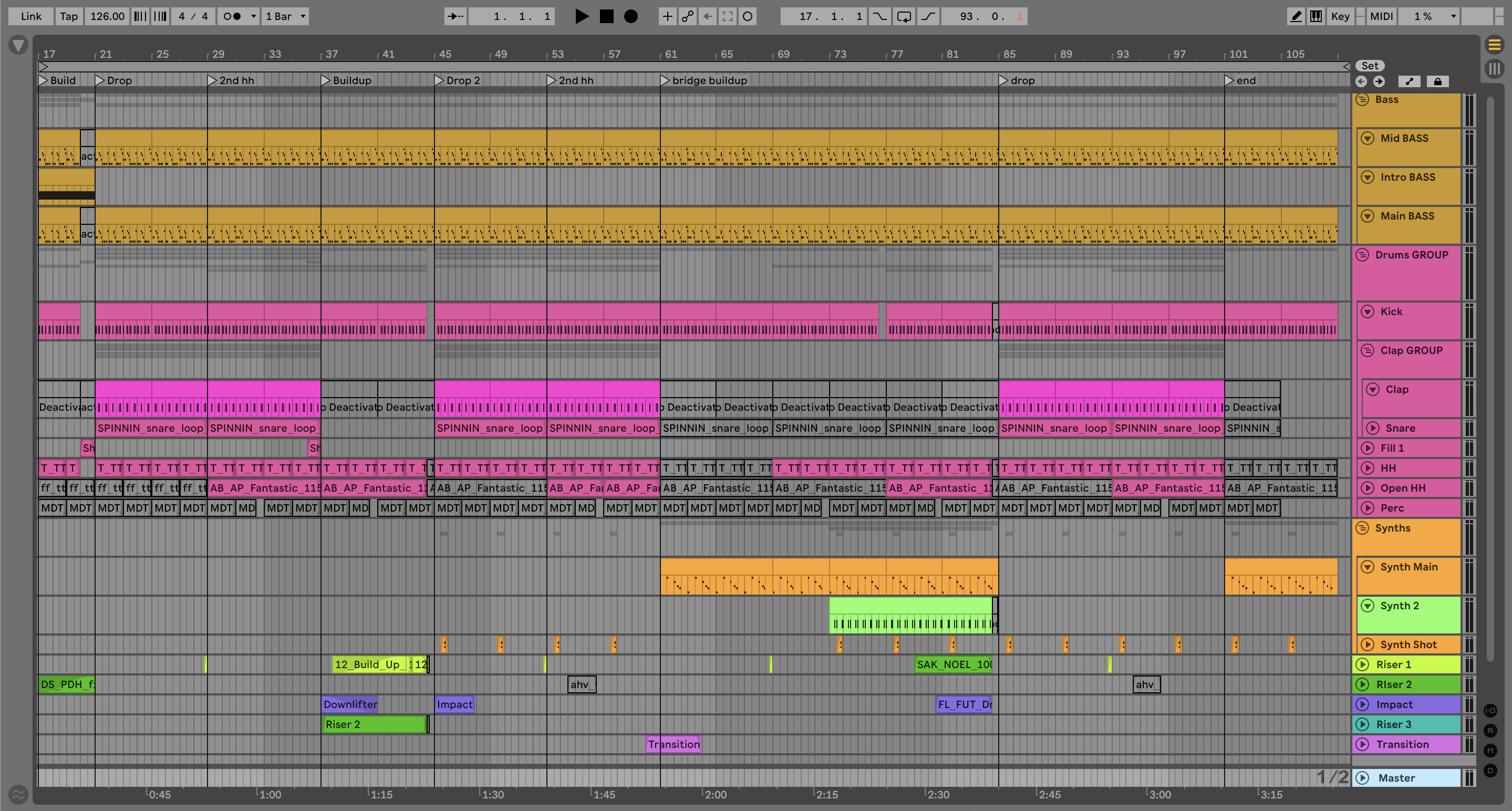Click the Tap tempo button
Screen dimensions: 1512x811
tap(69, 16)
